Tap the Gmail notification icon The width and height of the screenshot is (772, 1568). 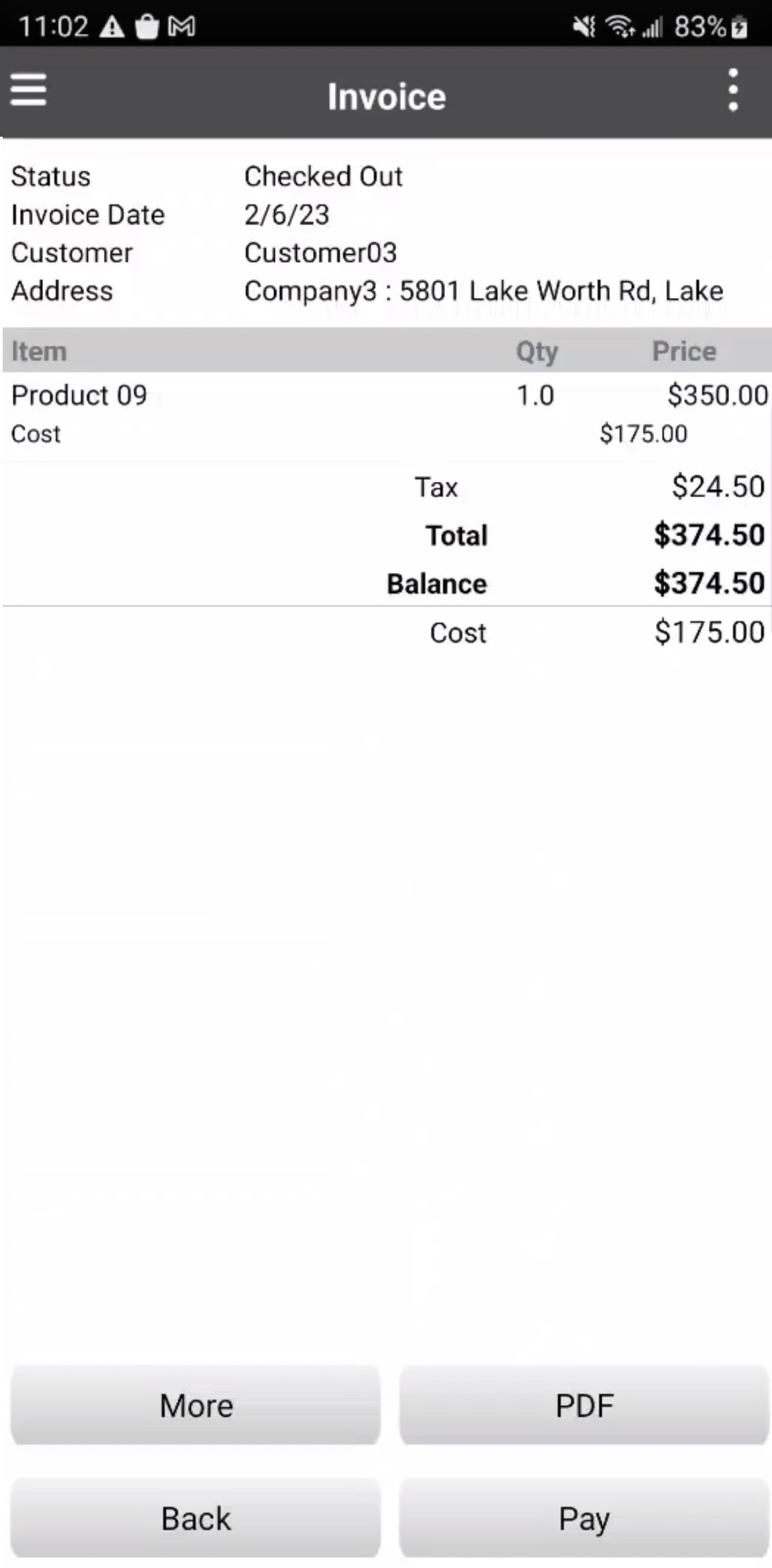point(182,27)
